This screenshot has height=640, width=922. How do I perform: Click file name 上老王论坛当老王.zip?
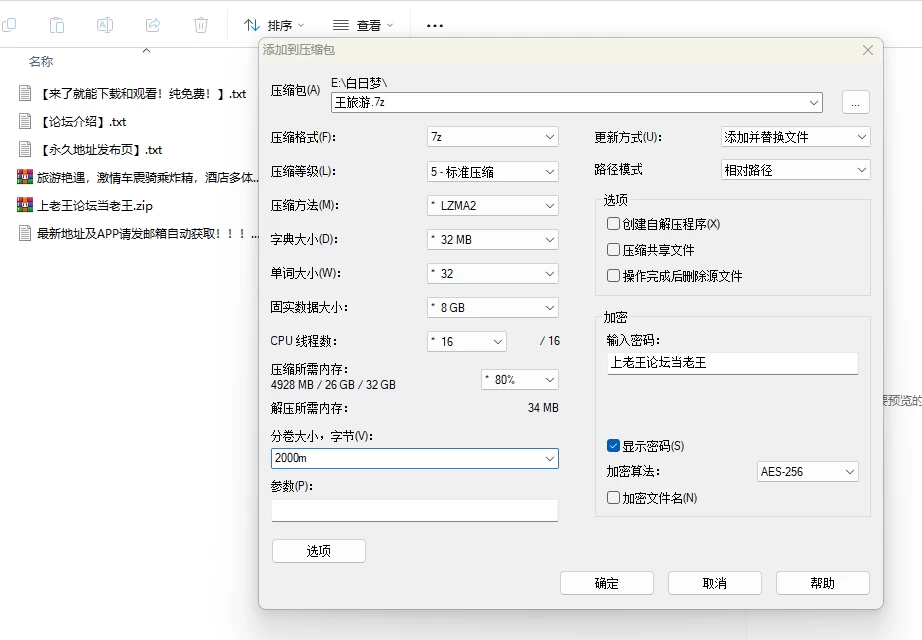coord(95,206)
